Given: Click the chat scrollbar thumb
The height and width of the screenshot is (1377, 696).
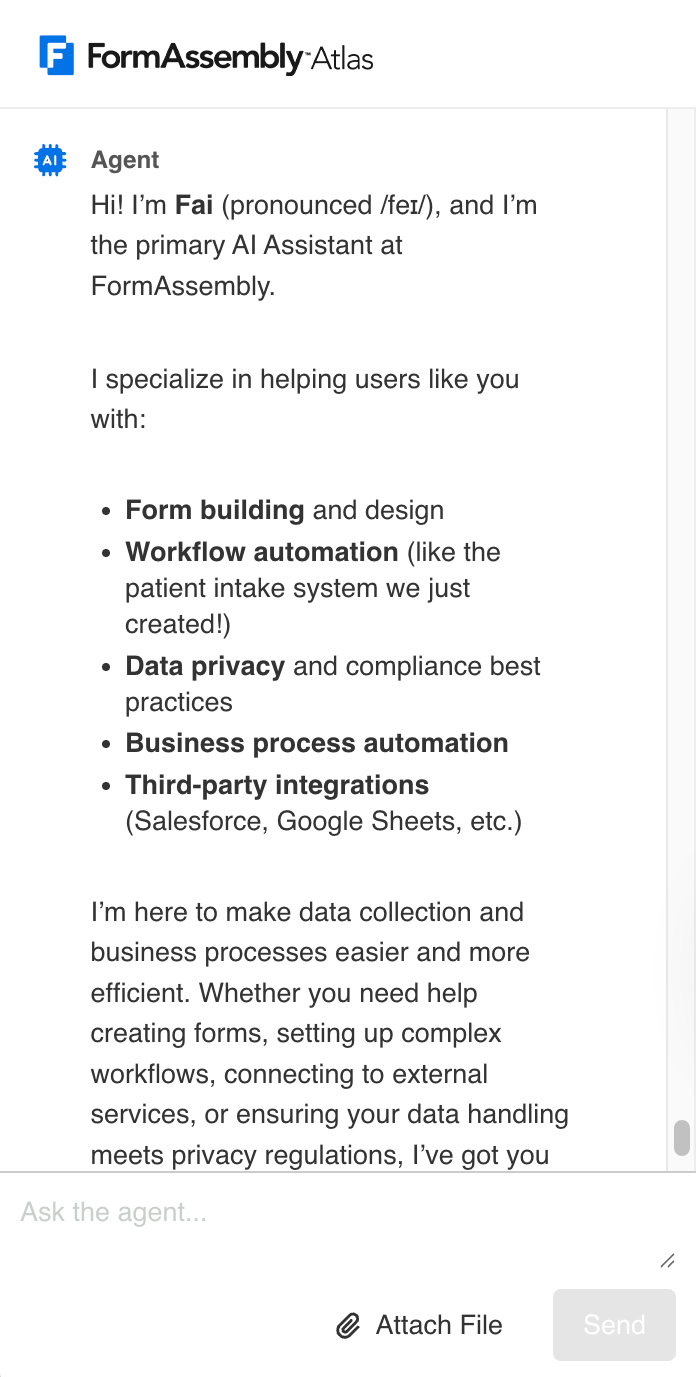Looking at the screenshot, I should 682,1137.
